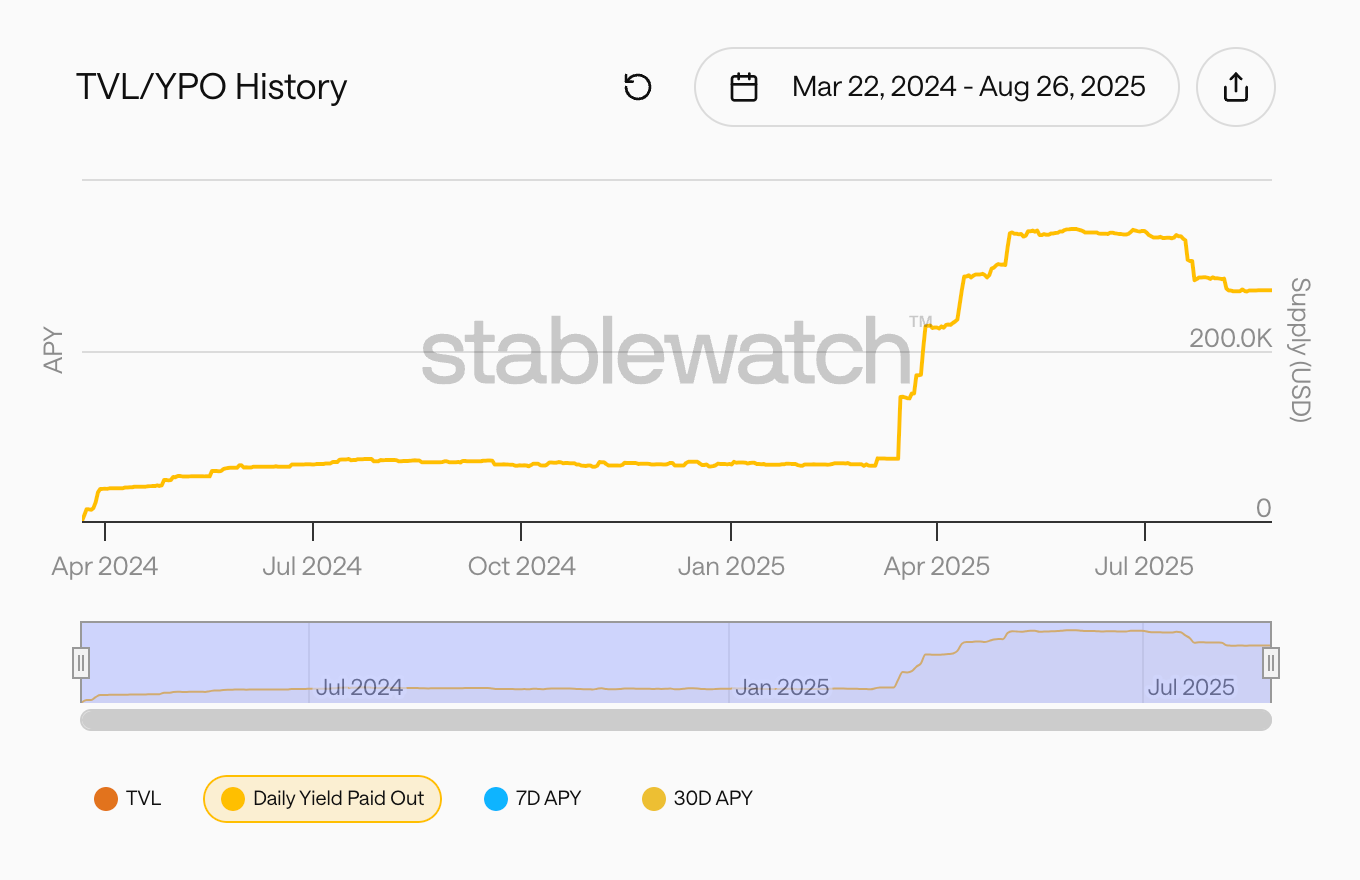Click the TVL/YPO History heading
The height and width of the screenshot is (880, 1360).
click(211, 87)
